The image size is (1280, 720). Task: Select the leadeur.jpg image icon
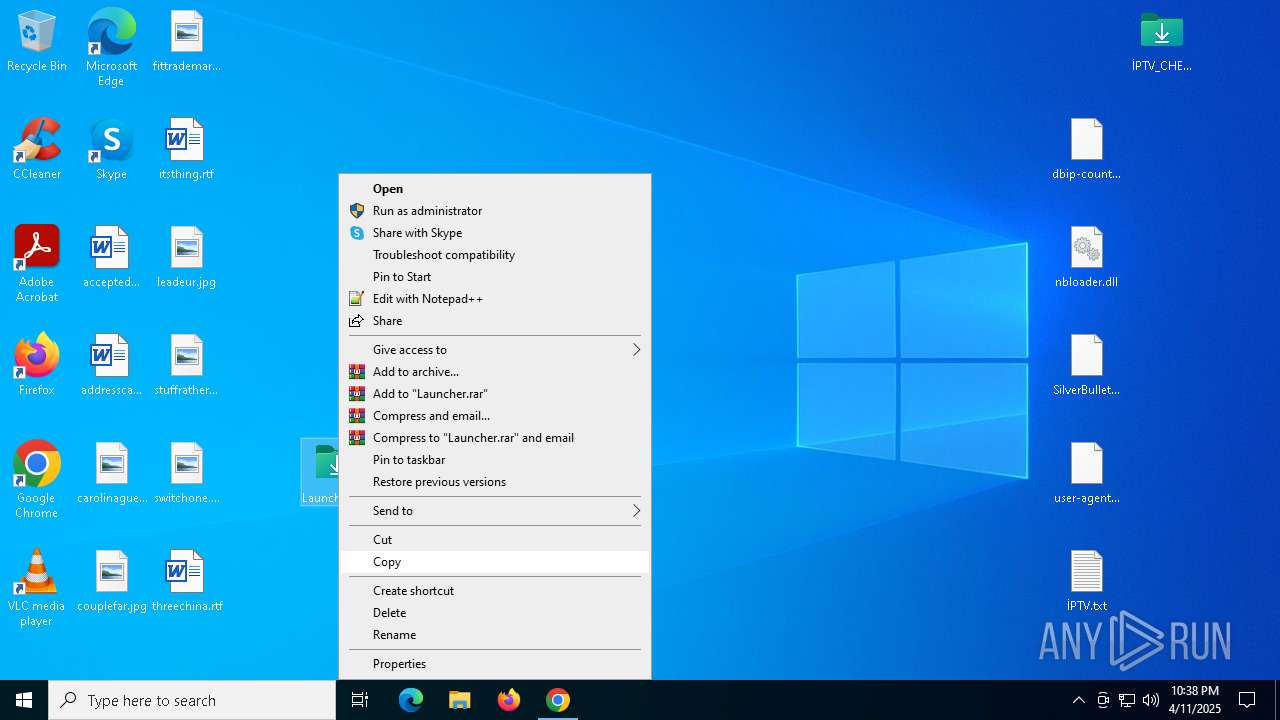tap(186, 258)
